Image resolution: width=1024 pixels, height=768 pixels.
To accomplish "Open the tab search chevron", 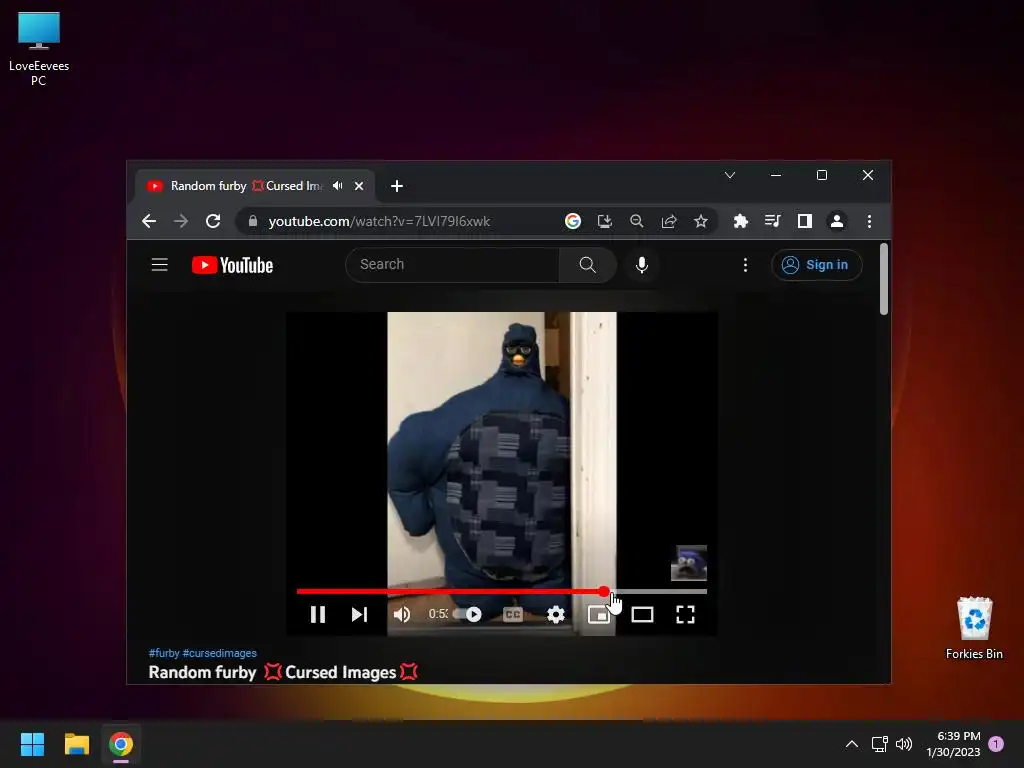I will 730,175.
